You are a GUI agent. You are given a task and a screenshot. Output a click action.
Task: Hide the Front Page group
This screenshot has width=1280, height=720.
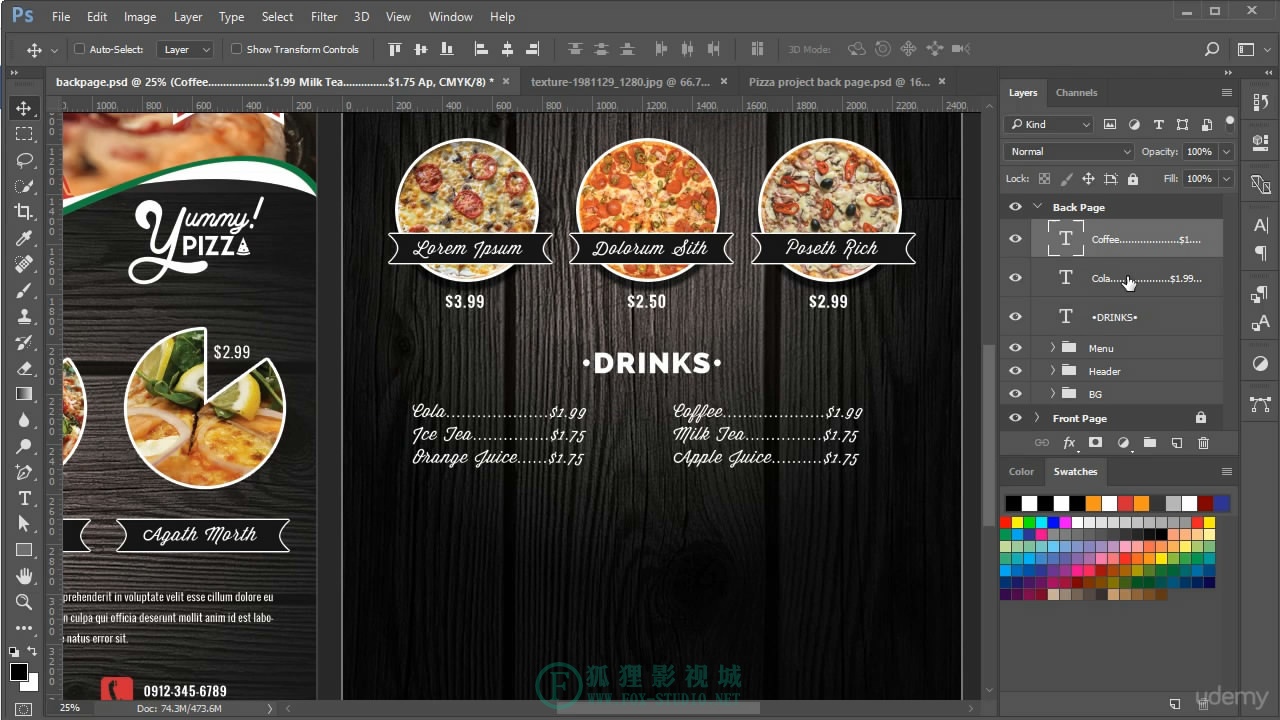coord(1015,418)
